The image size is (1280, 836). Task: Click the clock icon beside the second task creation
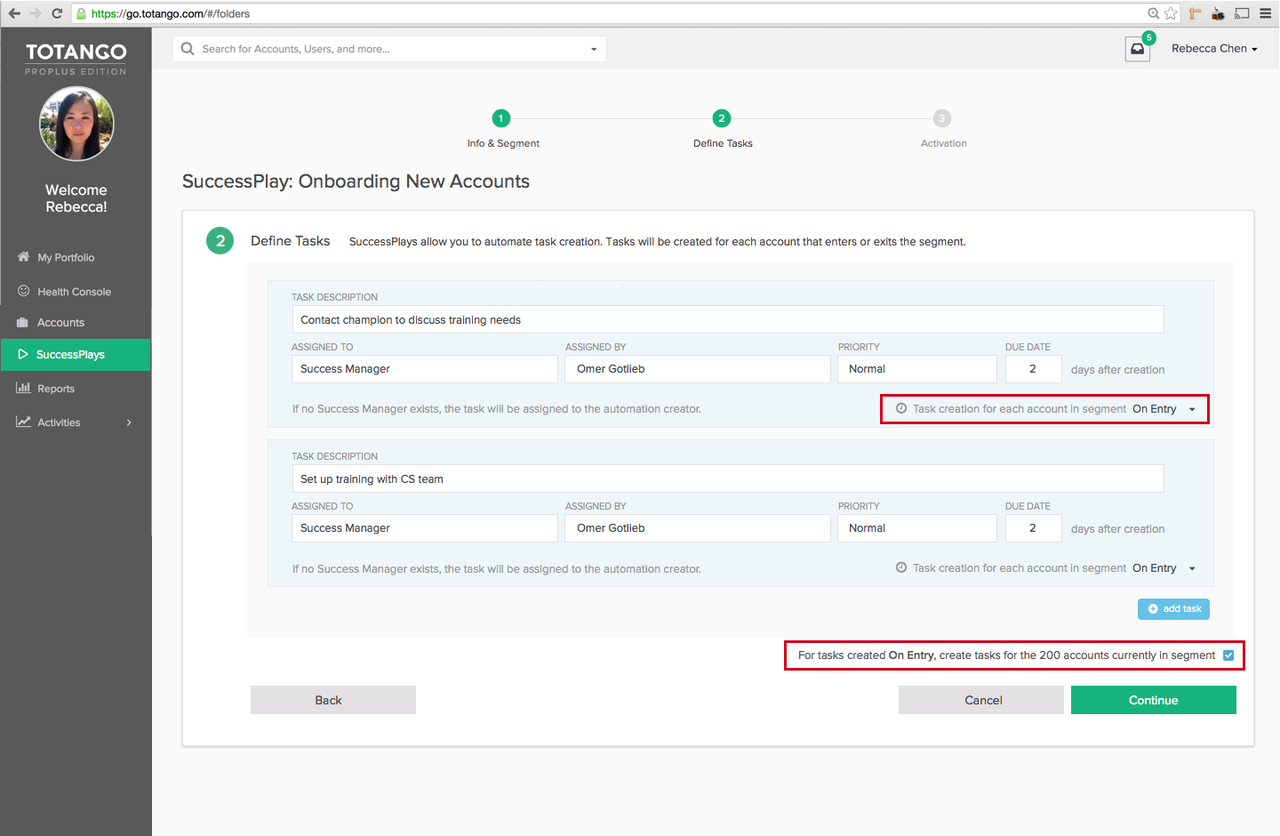click(901, 568)
